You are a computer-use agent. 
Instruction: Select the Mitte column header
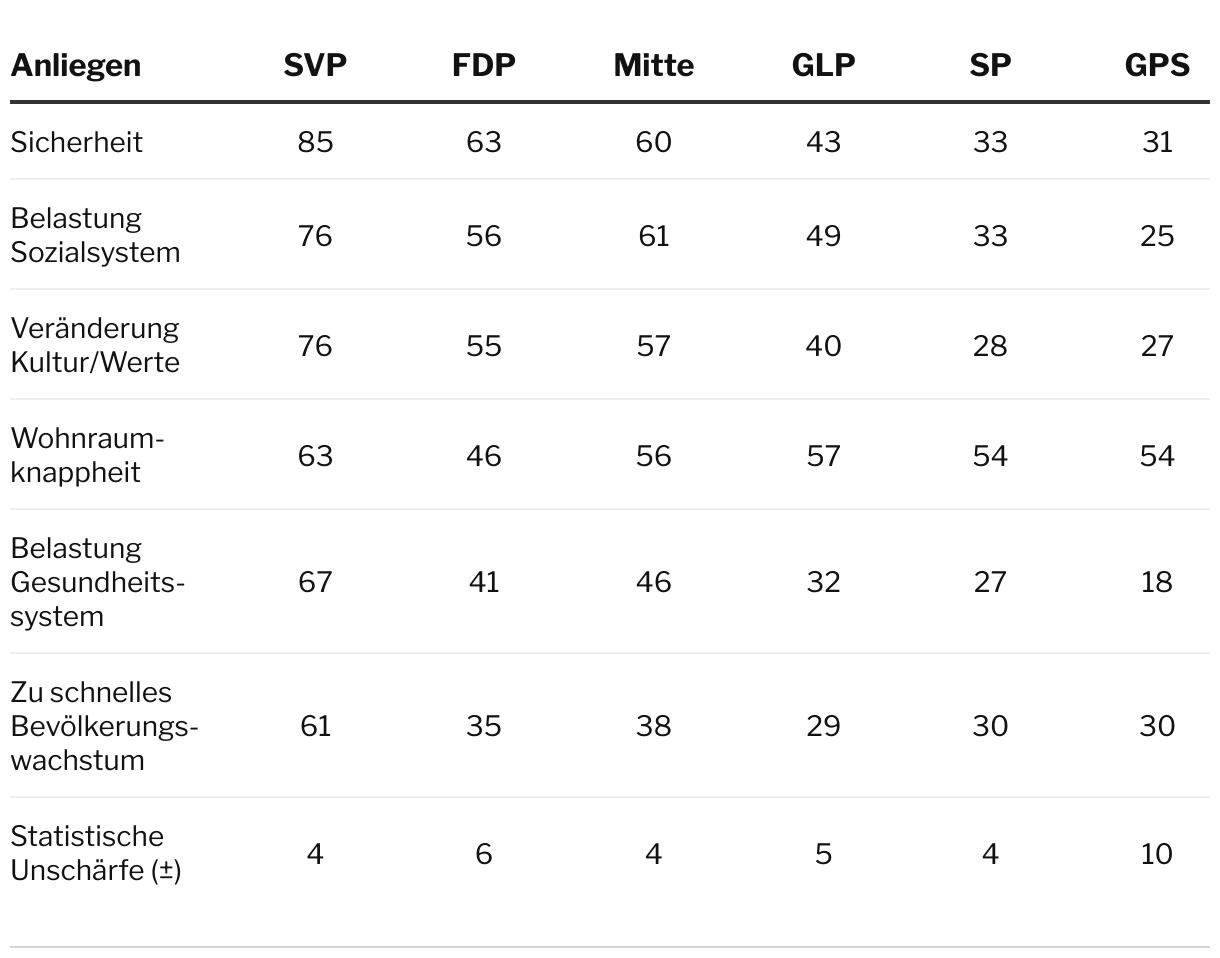[653, 66]
